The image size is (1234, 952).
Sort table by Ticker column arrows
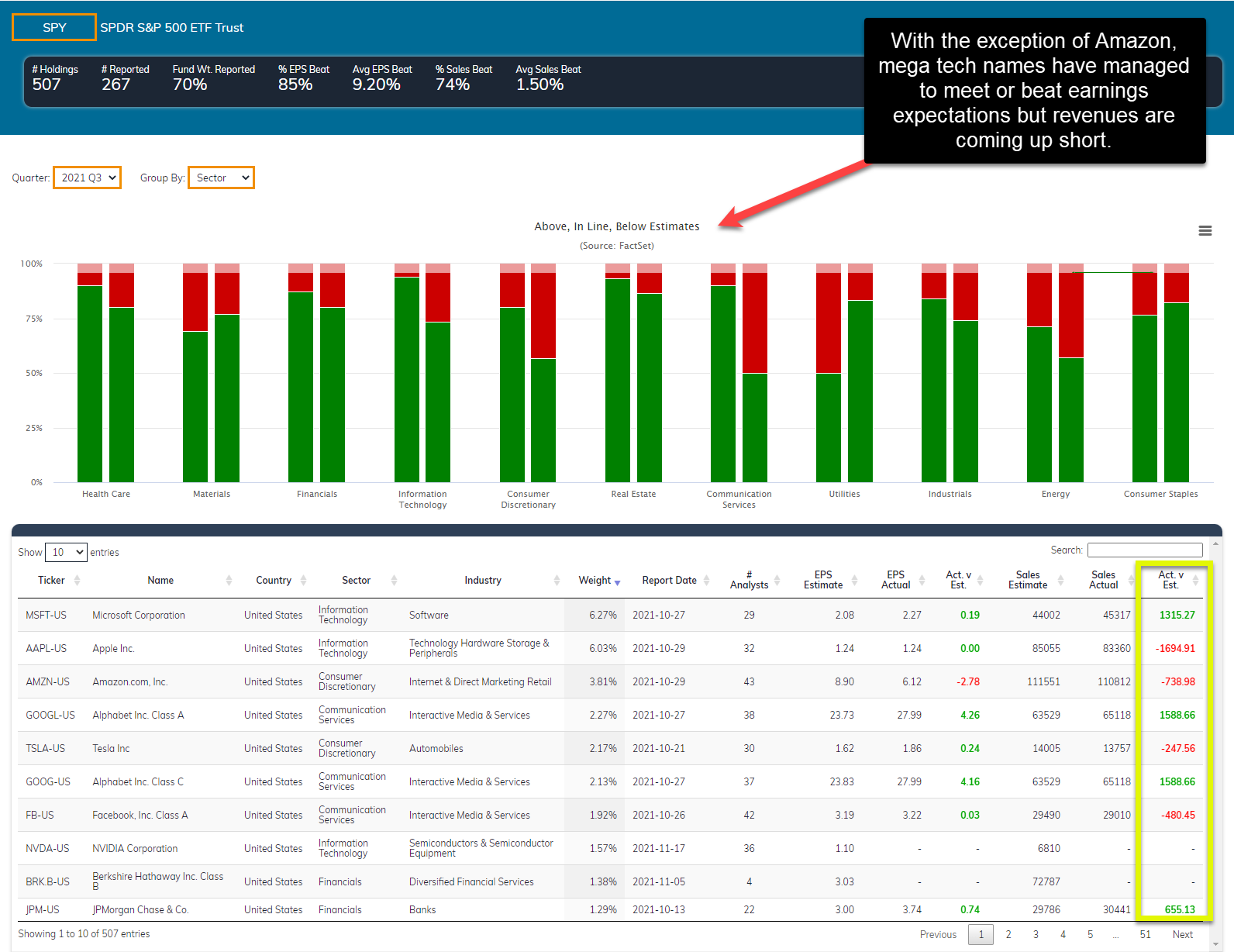tap(77, 581)
